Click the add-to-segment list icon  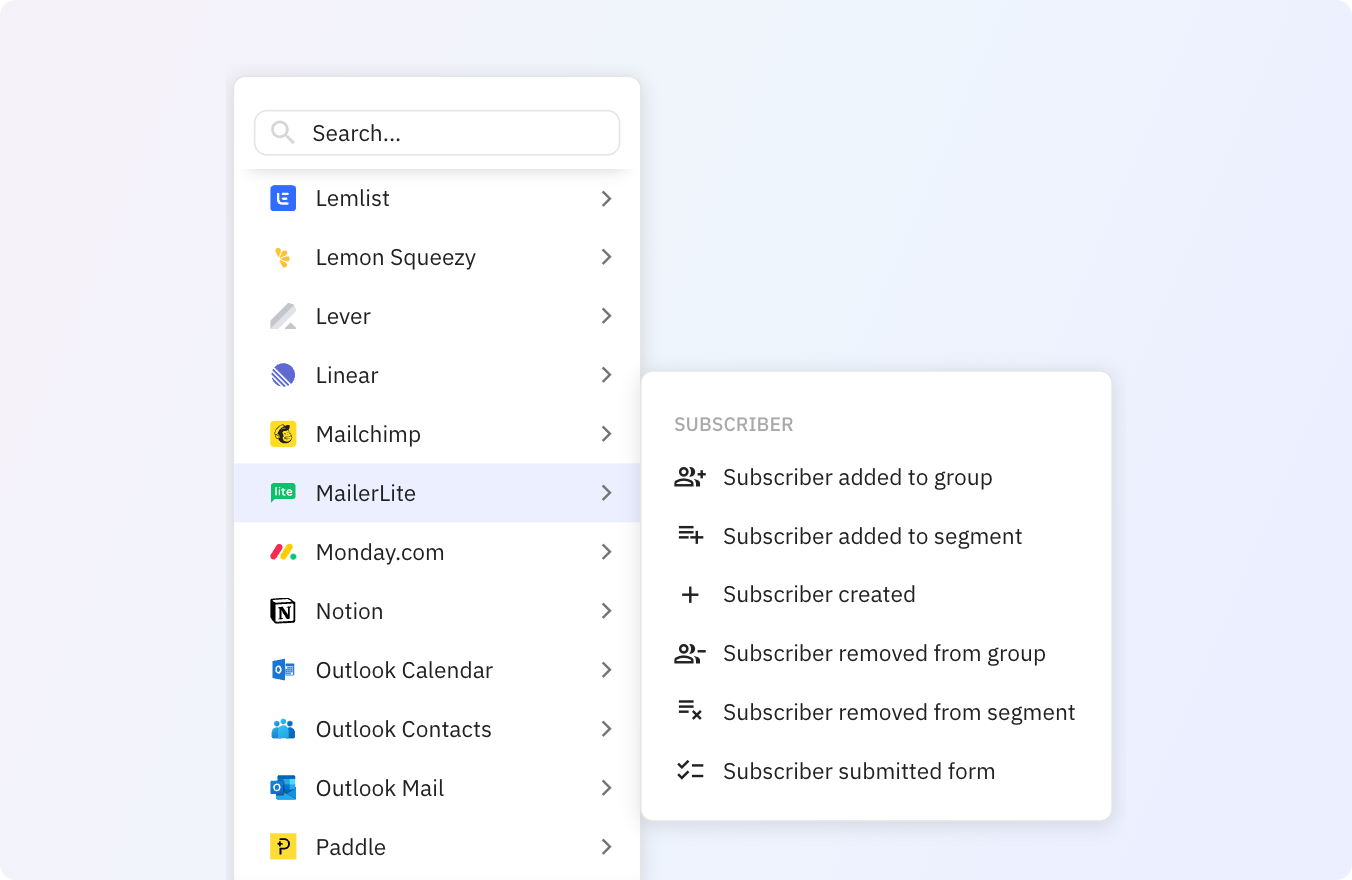click(690, 536)
